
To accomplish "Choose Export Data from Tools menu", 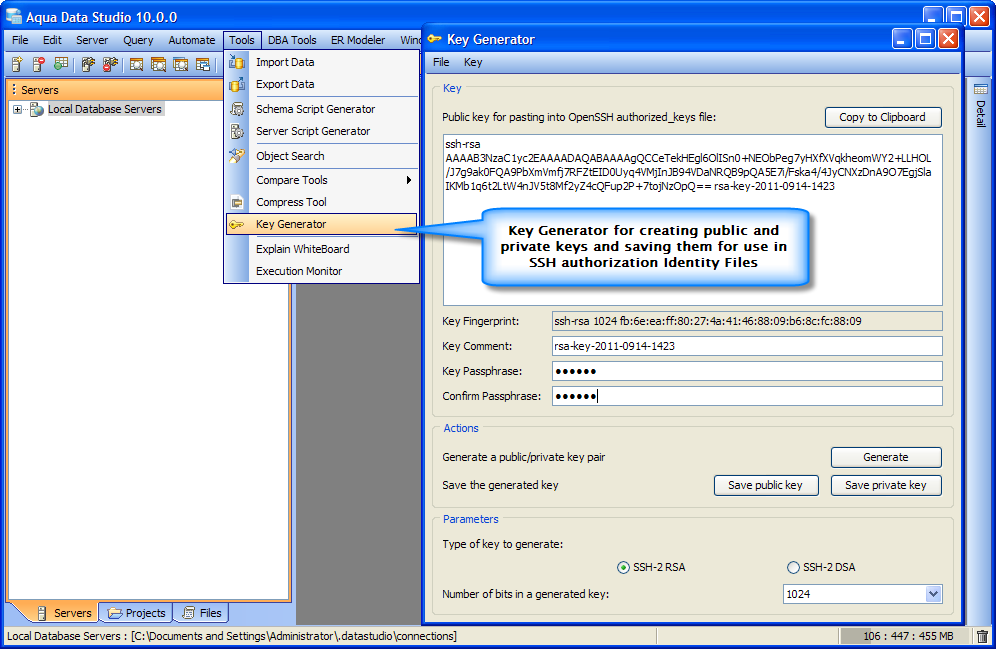I will (x=323, y=84).
